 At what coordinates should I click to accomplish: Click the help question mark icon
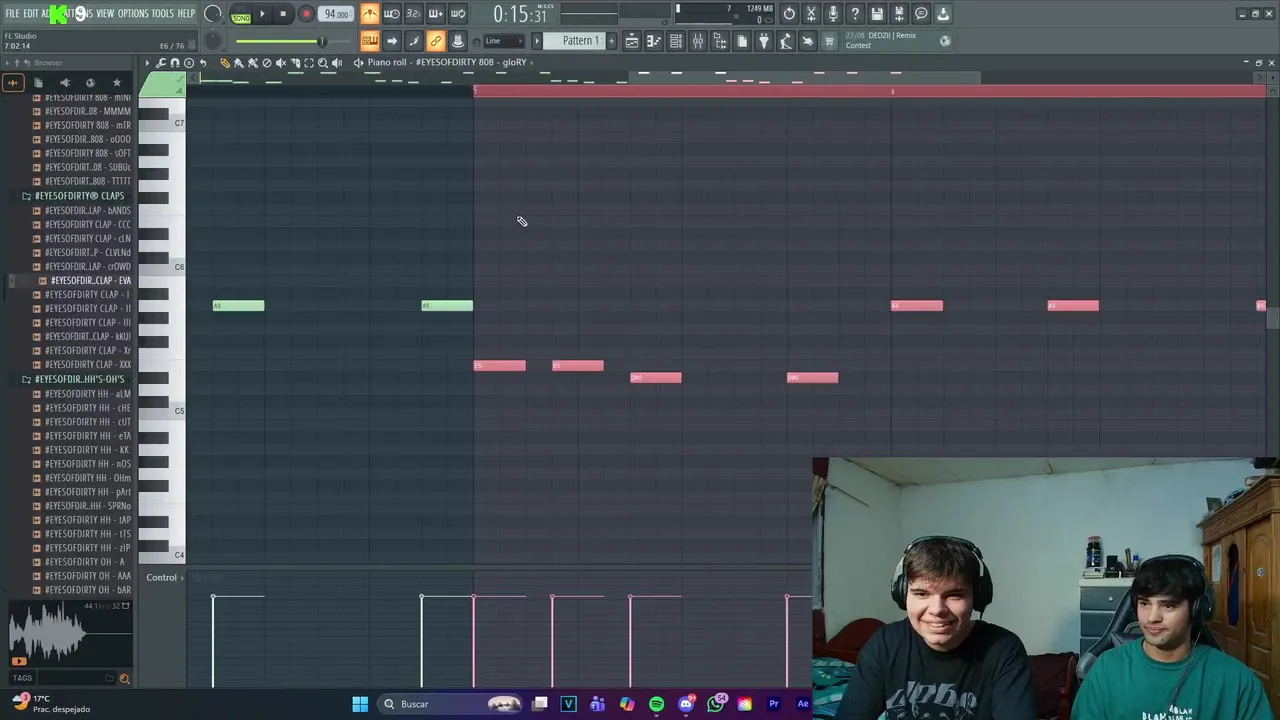855,14
